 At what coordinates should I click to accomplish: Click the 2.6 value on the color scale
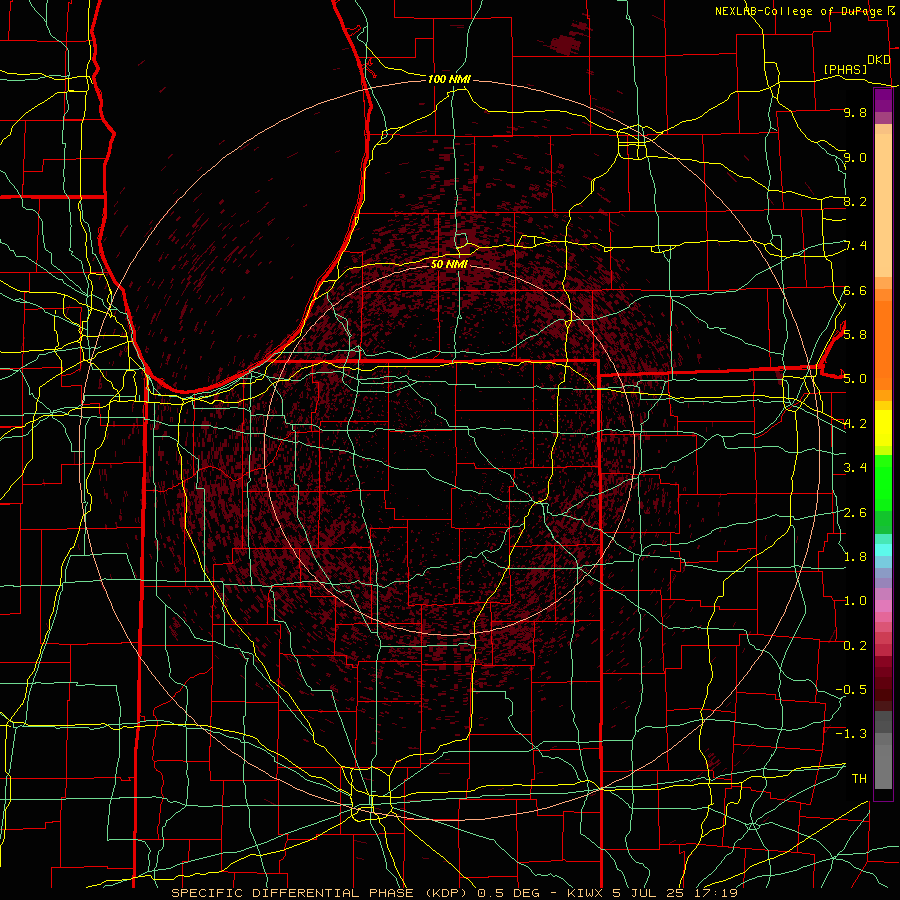click(855, 512)
